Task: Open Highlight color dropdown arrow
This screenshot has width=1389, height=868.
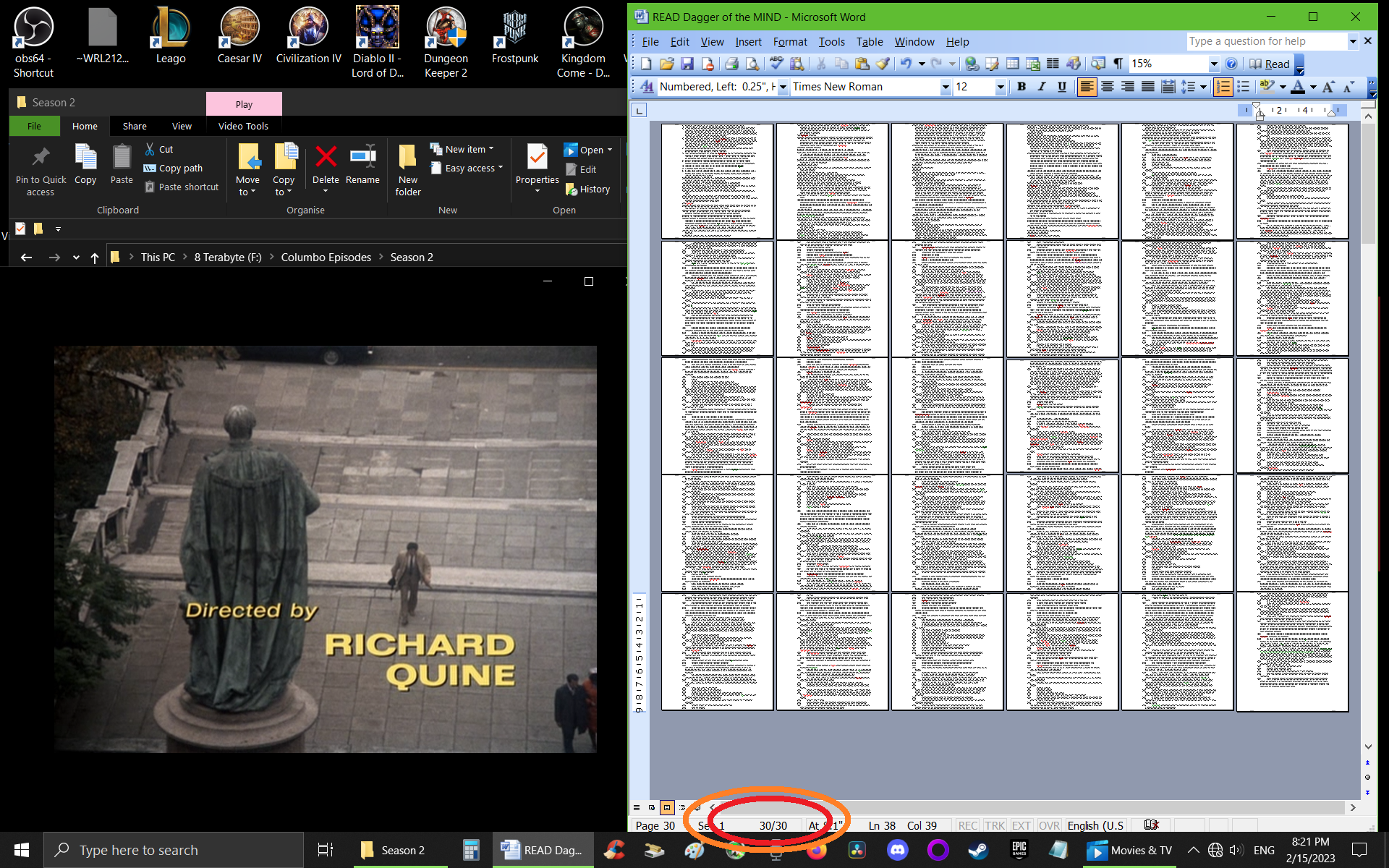Action: [1283, 87]
